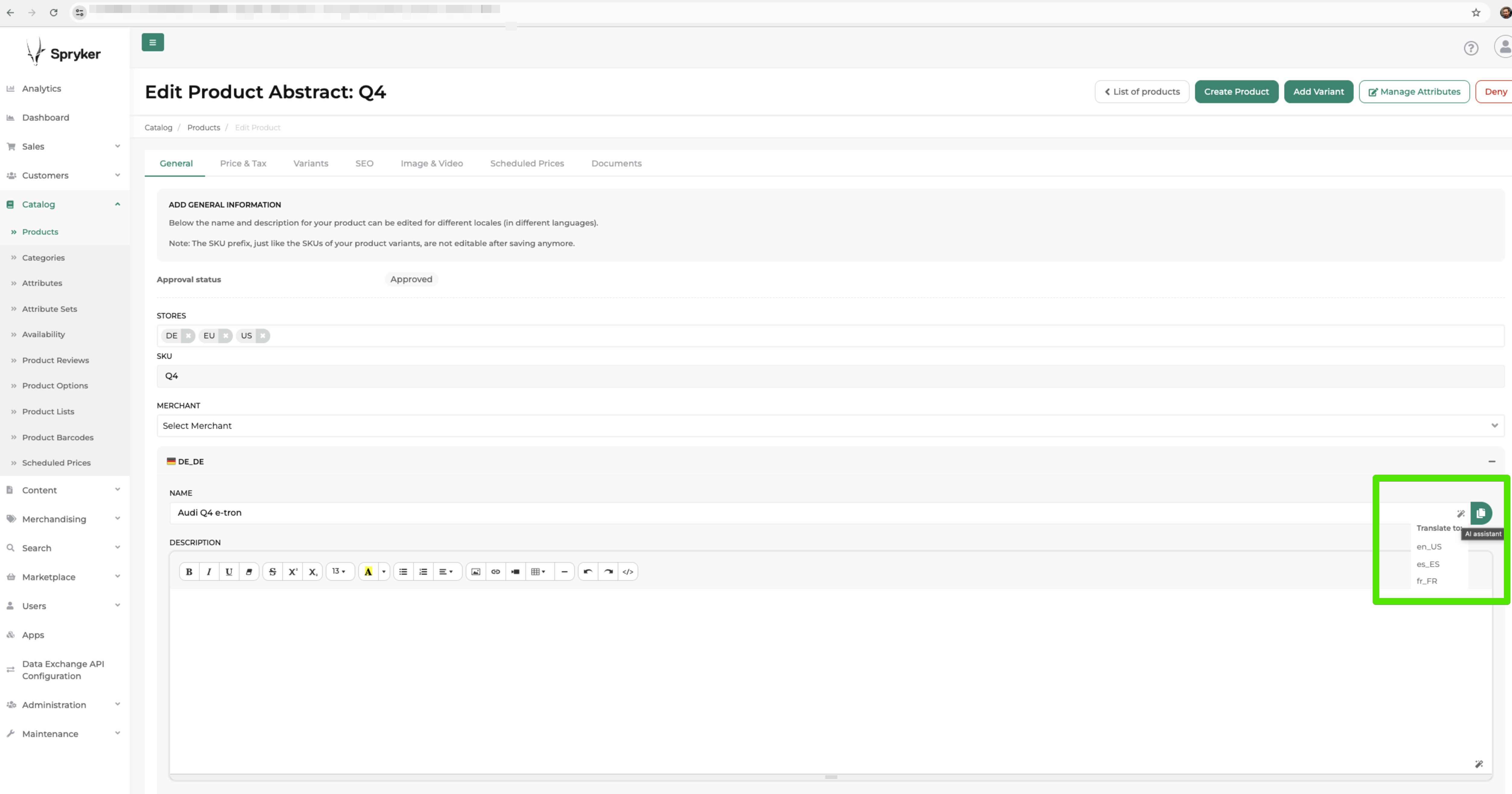Click the Manage Attributes button
This screenshot has height=794, width=1512.
(1414, 92)
